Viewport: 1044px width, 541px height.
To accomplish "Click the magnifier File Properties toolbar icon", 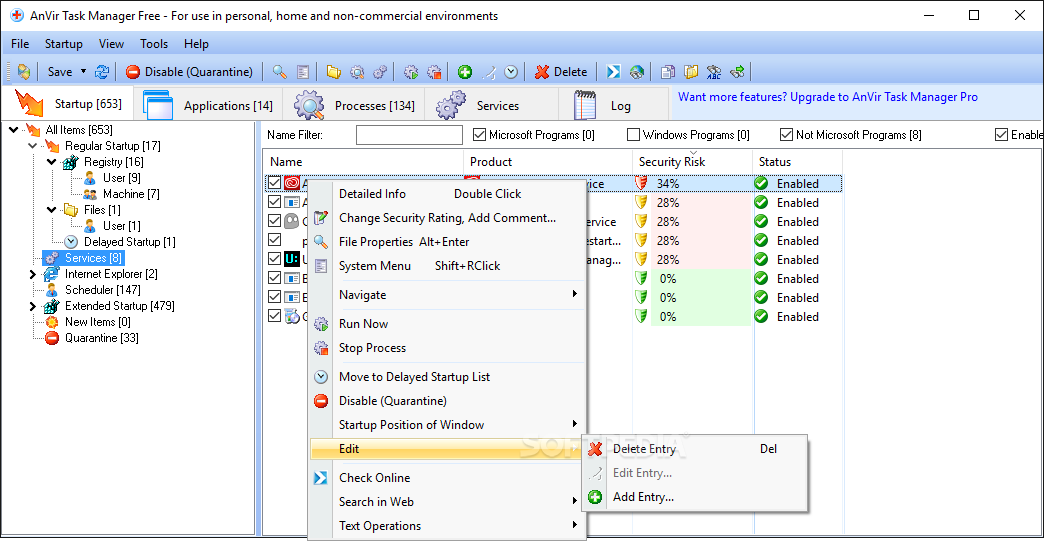I will (280, 72).
